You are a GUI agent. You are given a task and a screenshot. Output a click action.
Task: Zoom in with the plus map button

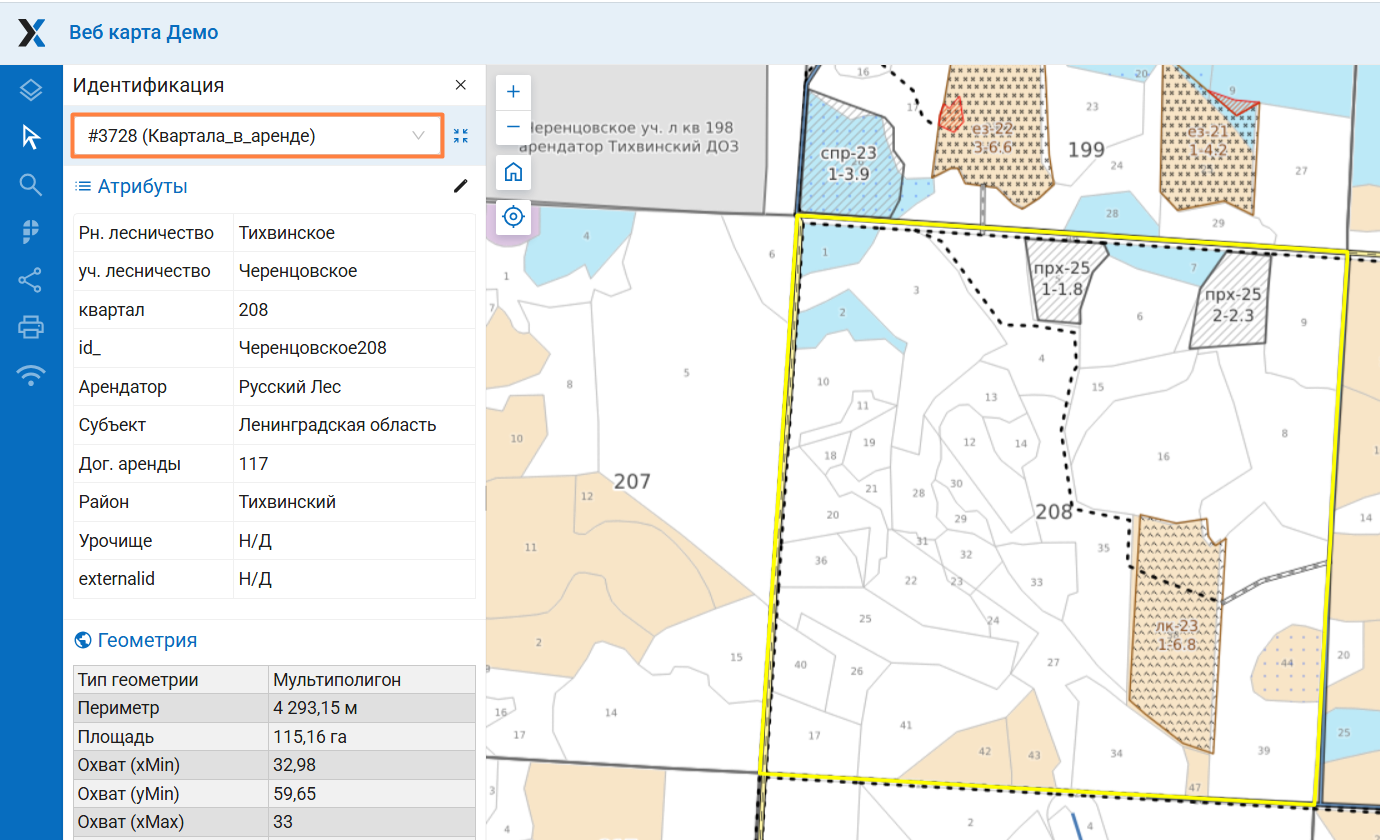(x=513, y=92)
